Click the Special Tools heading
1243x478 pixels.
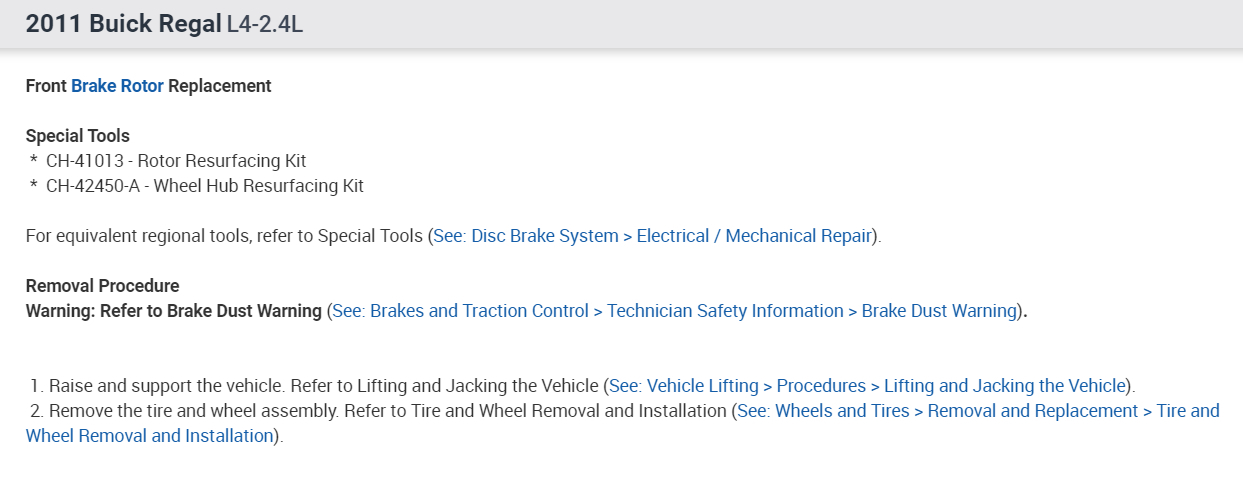(78, 136)
